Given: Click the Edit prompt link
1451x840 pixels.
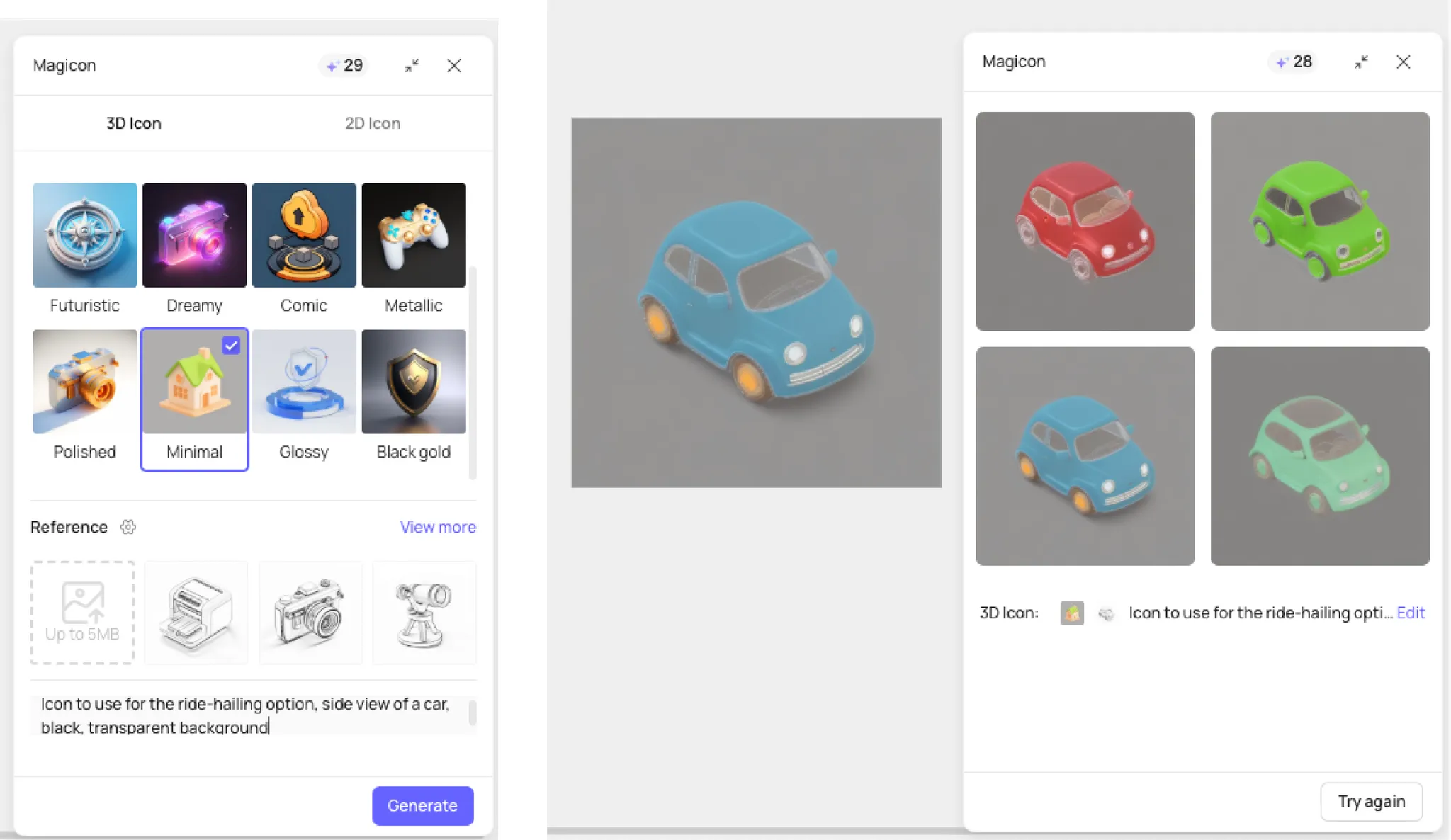Looking at the screenshot, I should coord(1411,613).
